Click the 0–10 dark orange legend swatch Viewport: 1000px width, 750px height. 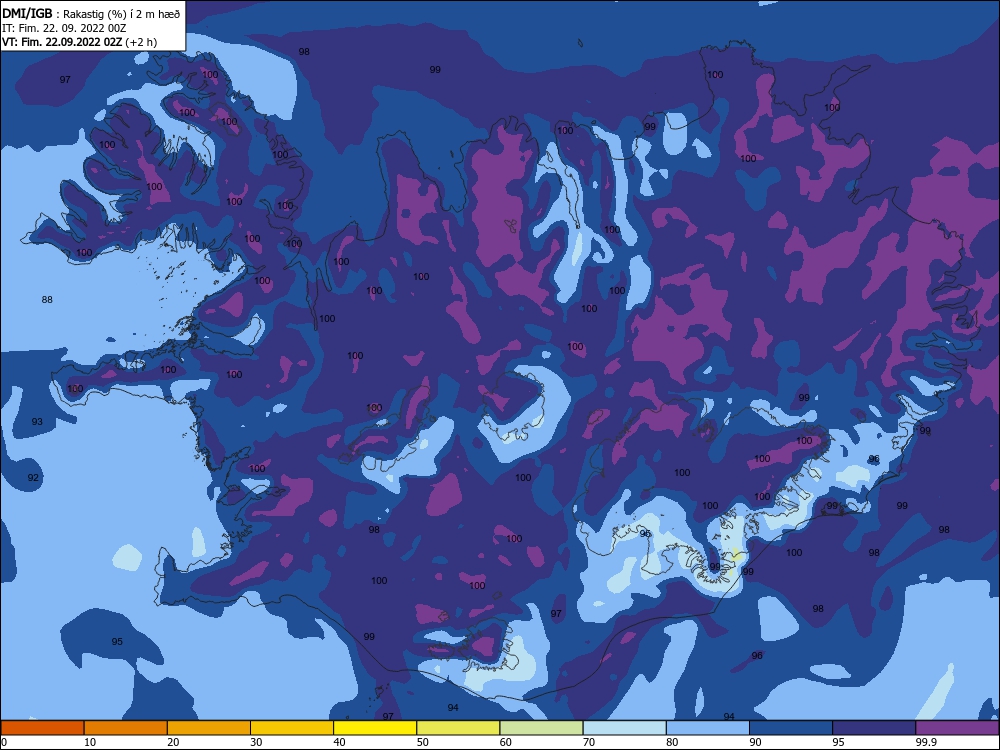coord(42,728)
